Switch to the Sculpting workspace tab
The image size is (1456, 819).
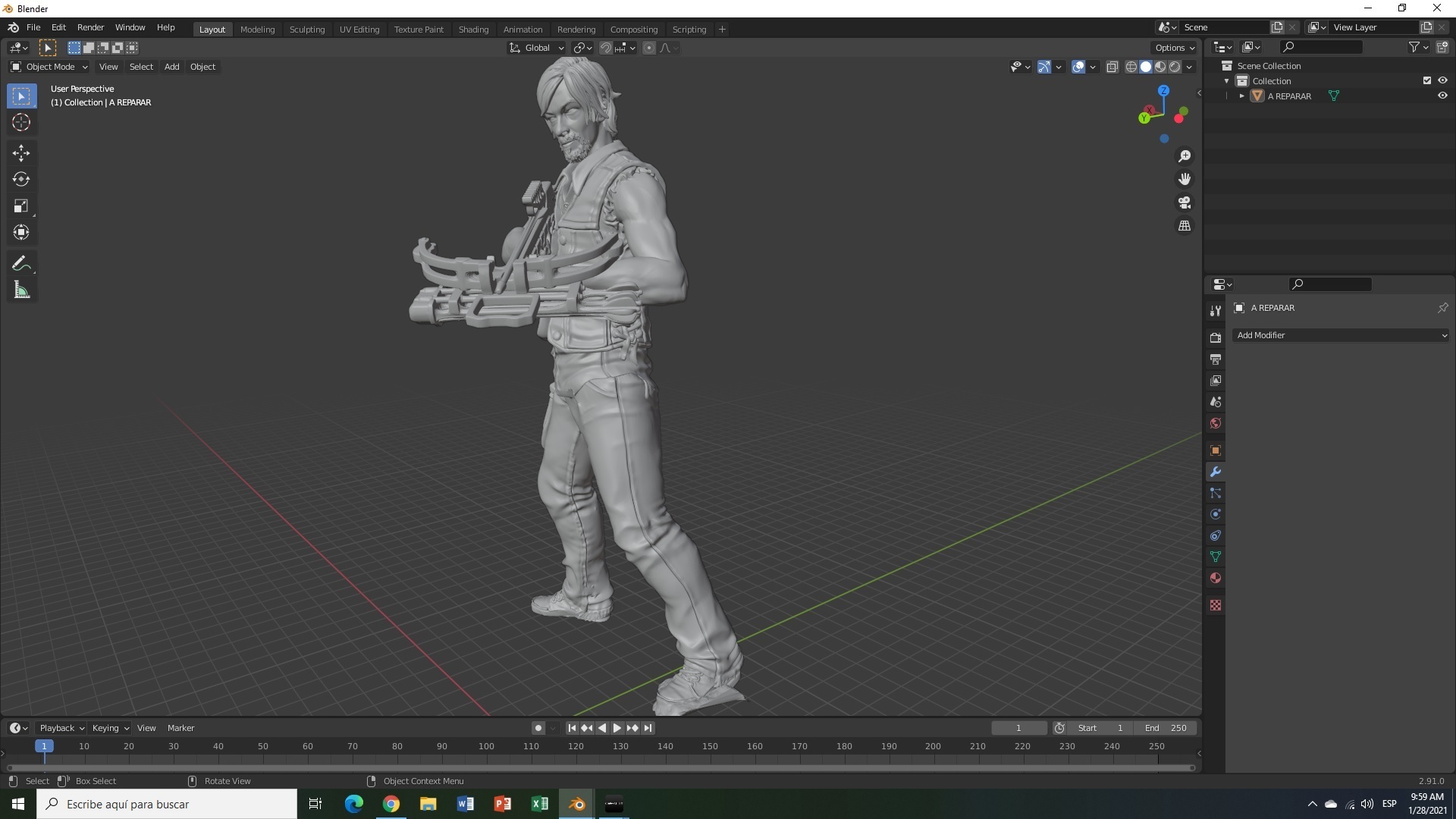click(306, 29)
